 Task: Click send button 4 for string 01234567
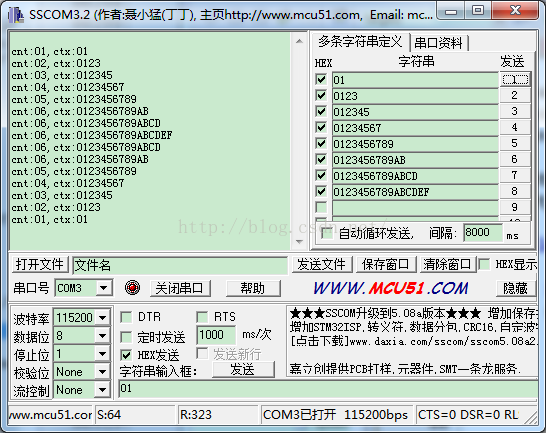pos(515,127)
